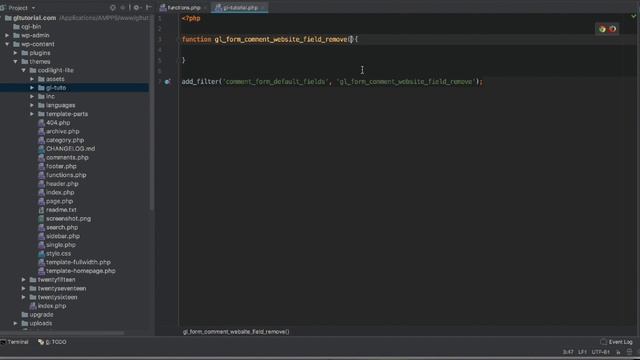Click the cgi-bin folder icon

pyautogui.click(x=16, y=27)
